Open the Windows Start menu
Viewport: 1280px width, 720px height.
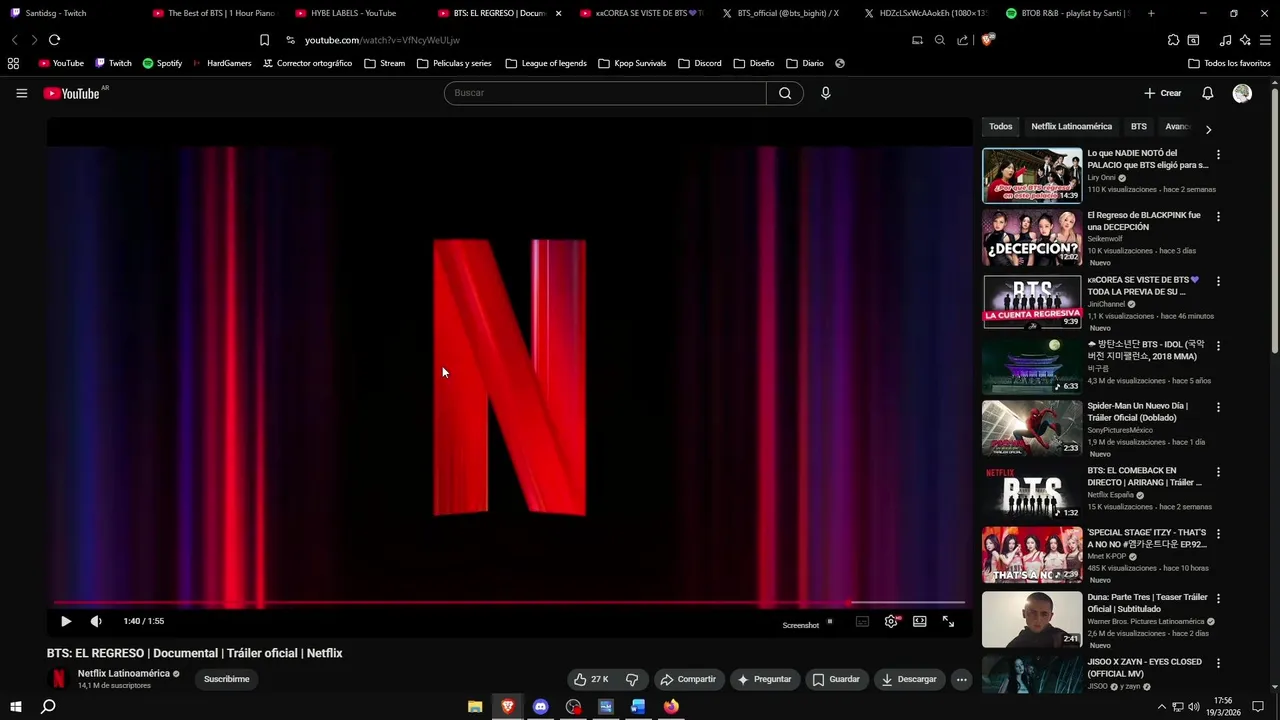[x=15, y=706]
